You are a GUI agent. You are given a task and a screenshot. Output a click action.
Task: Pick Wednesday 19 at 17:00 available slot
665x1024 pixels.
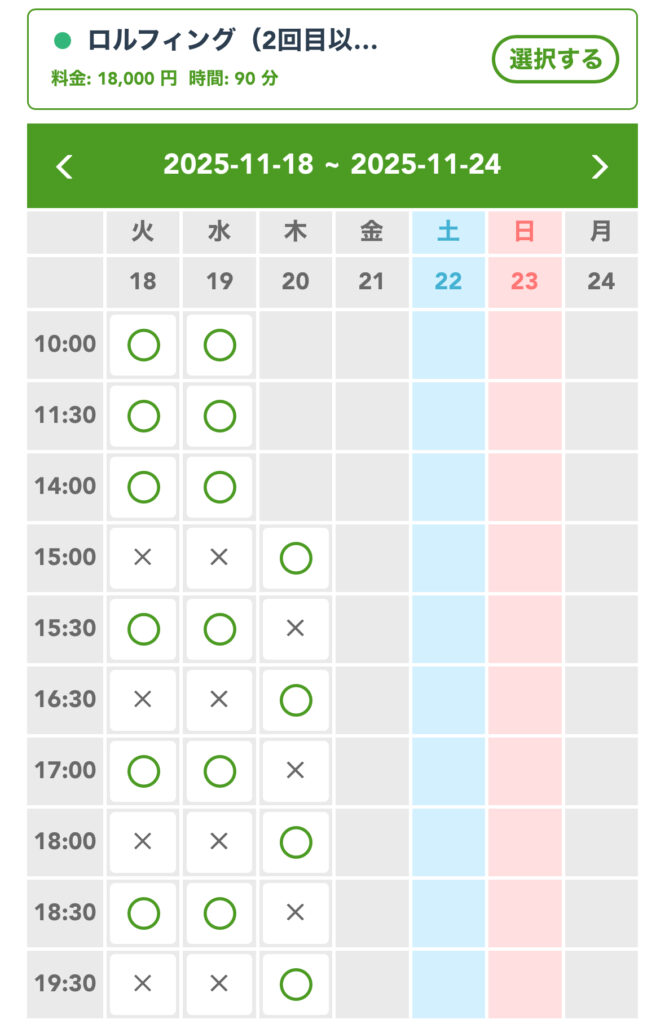[x=219, y=771]
